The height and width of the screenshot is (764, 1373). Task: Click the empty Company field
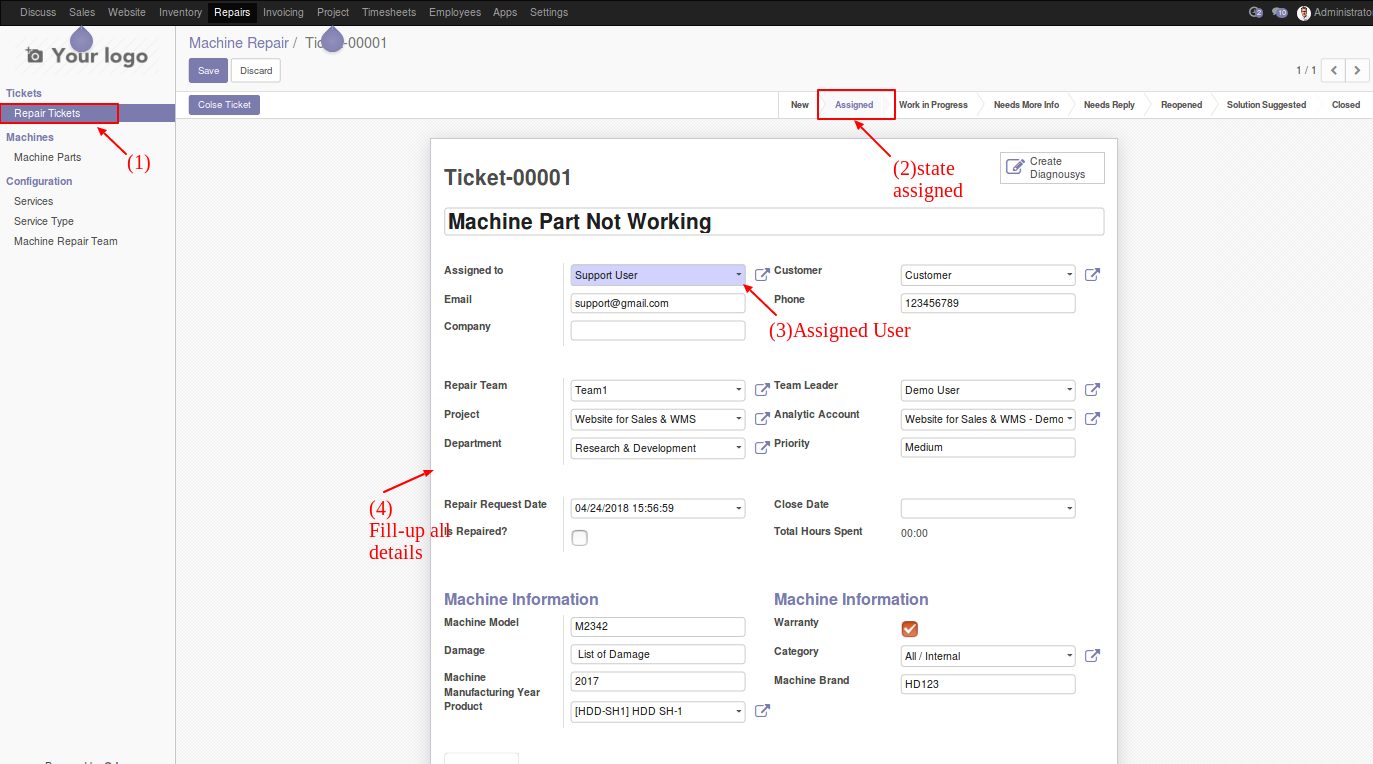tap(658, 330)
